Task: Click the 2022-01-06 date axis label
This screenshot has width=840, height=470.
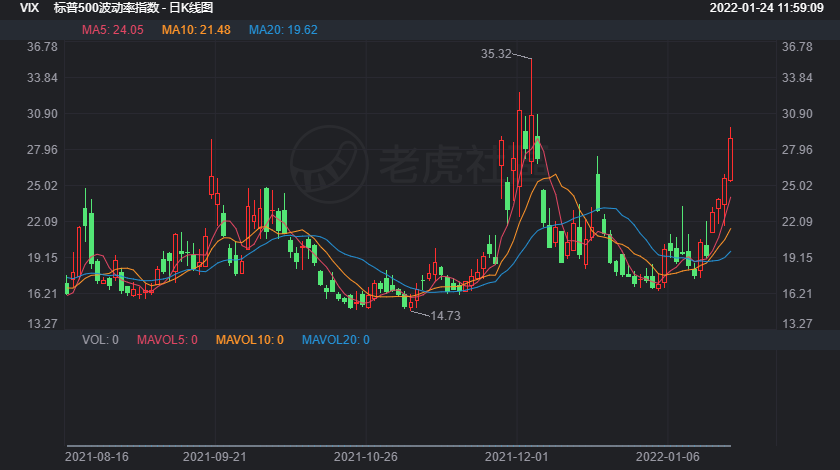Action: tap(668, 457)
